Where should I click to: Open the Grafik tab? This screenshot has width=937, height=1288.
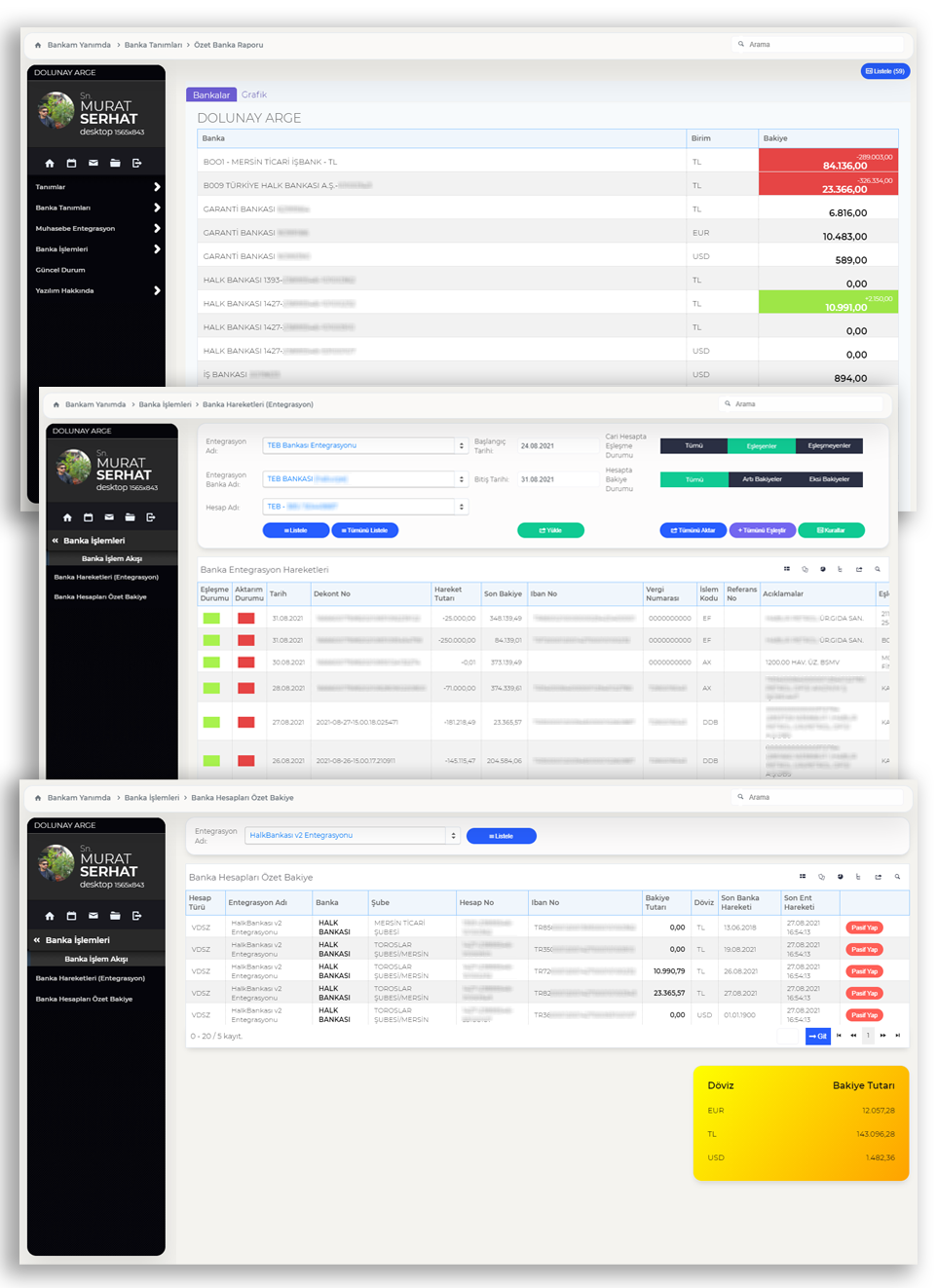coord(254,95)
